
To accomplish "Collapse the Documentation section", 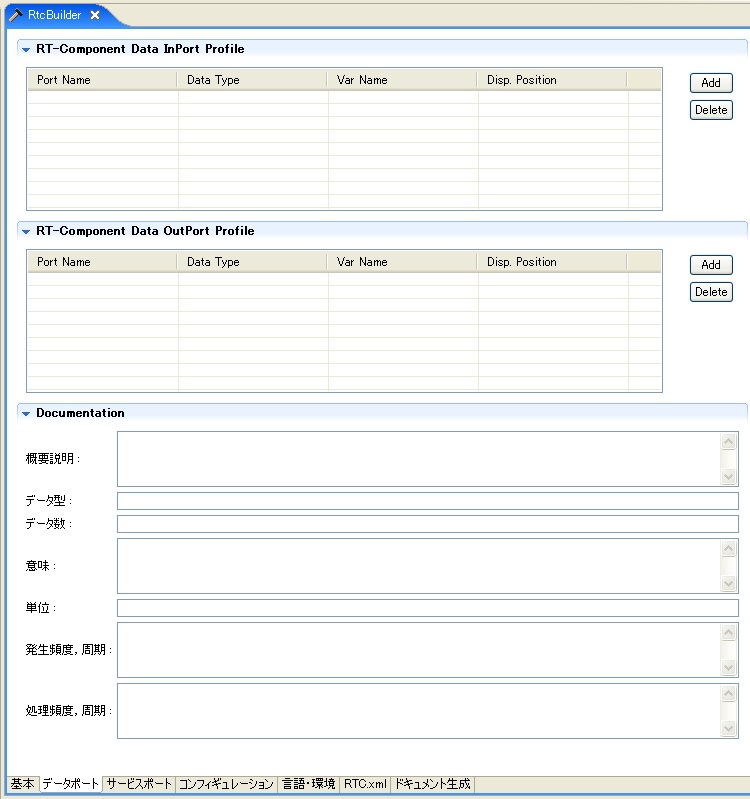I will pyautogui.click(x=26, y=413).
